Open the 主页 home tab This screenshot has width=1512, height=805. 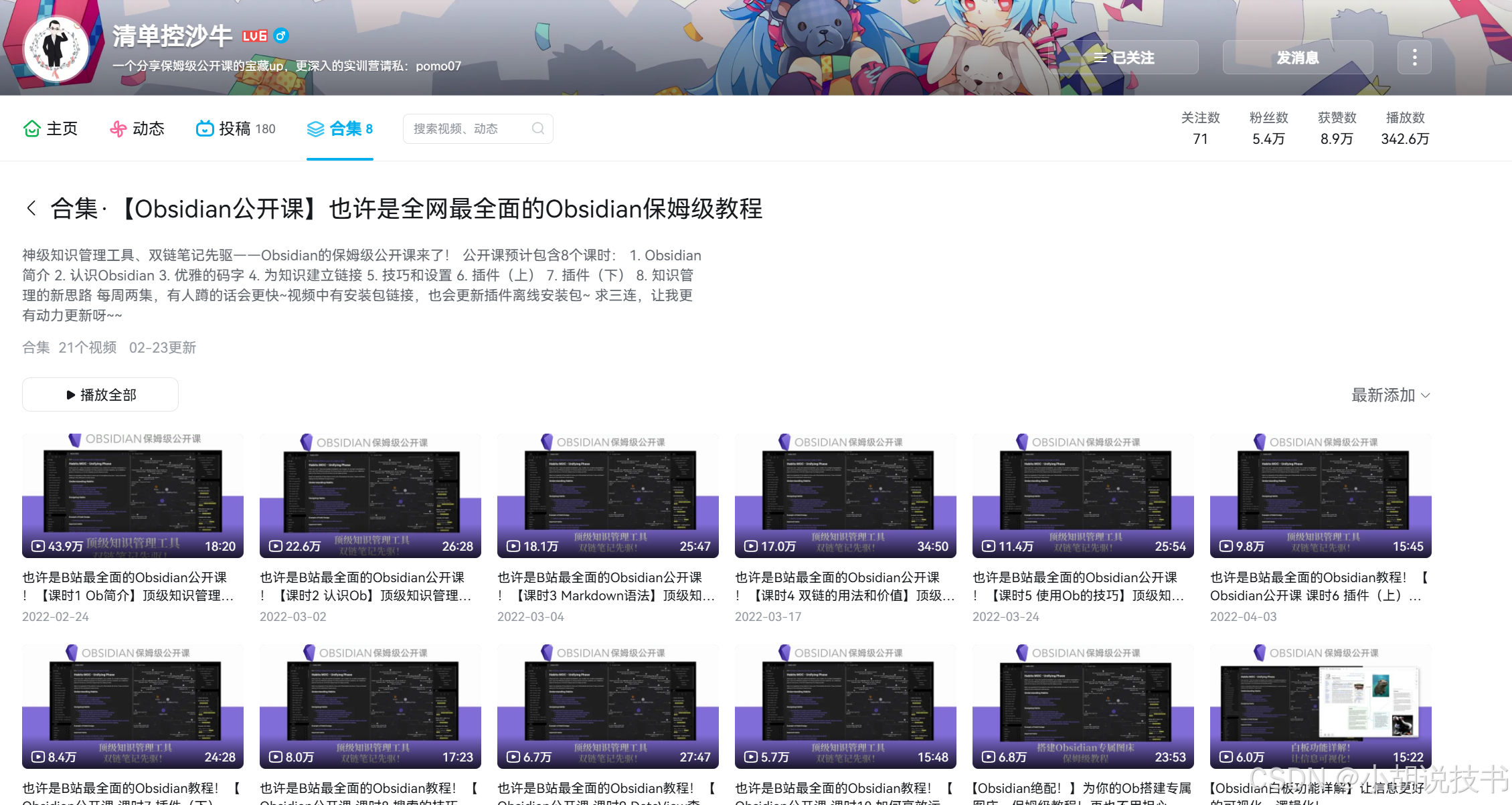tap(51, 128)
